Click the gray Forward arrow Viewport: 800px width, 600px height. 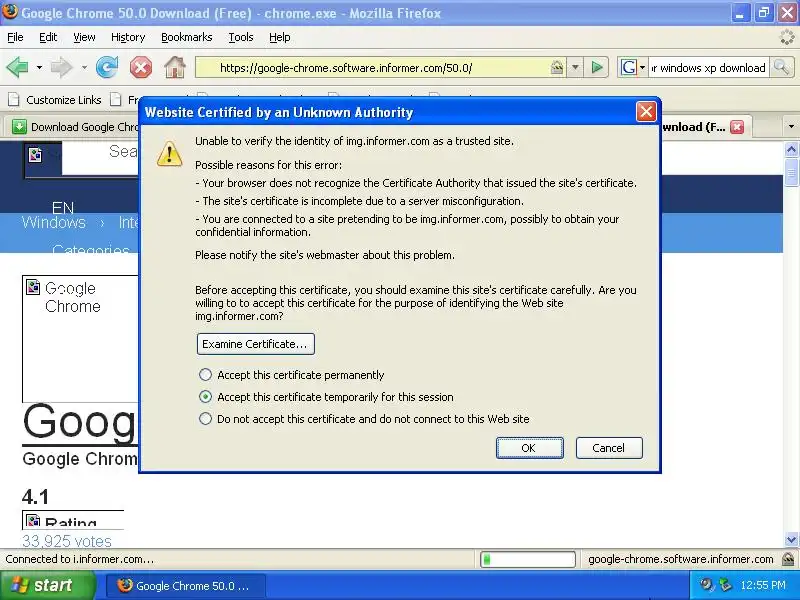tap(61, 67)
